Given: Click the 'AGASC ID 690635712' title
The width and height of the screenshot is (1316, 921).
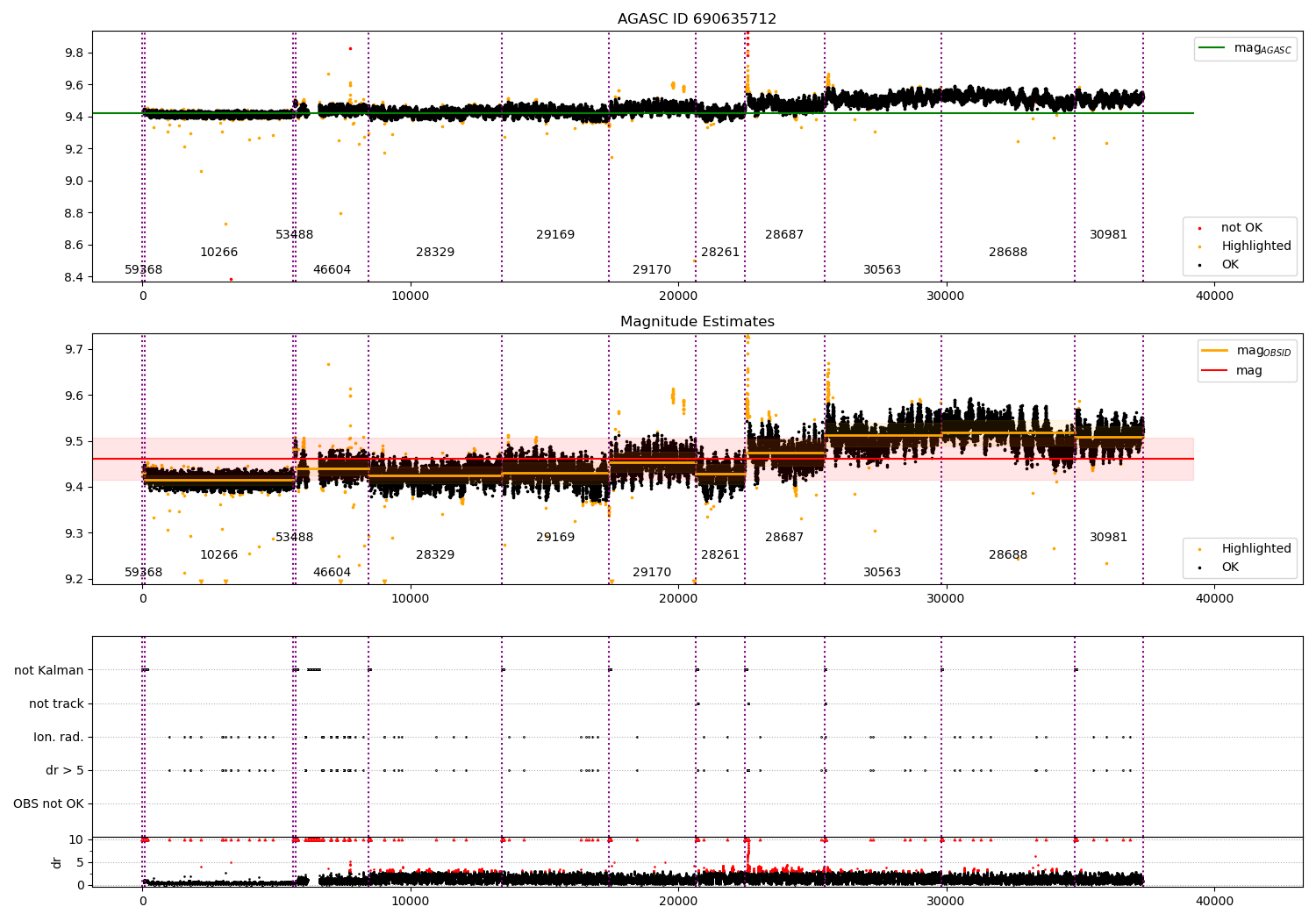Looking at the screenshot, I should [x=697, y=19].
